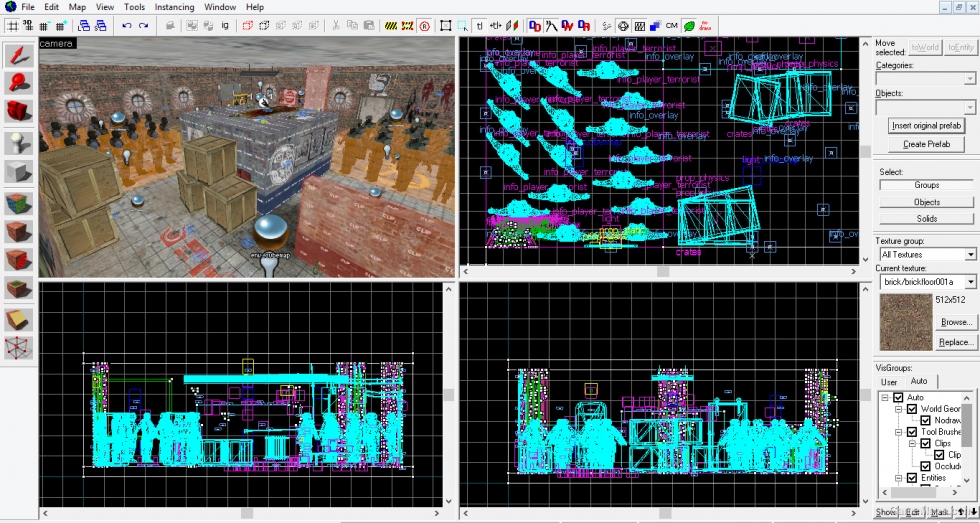This screenshot has height=523, width=980.
Task: Click the Browse texture button
Action: pos(956,322)
